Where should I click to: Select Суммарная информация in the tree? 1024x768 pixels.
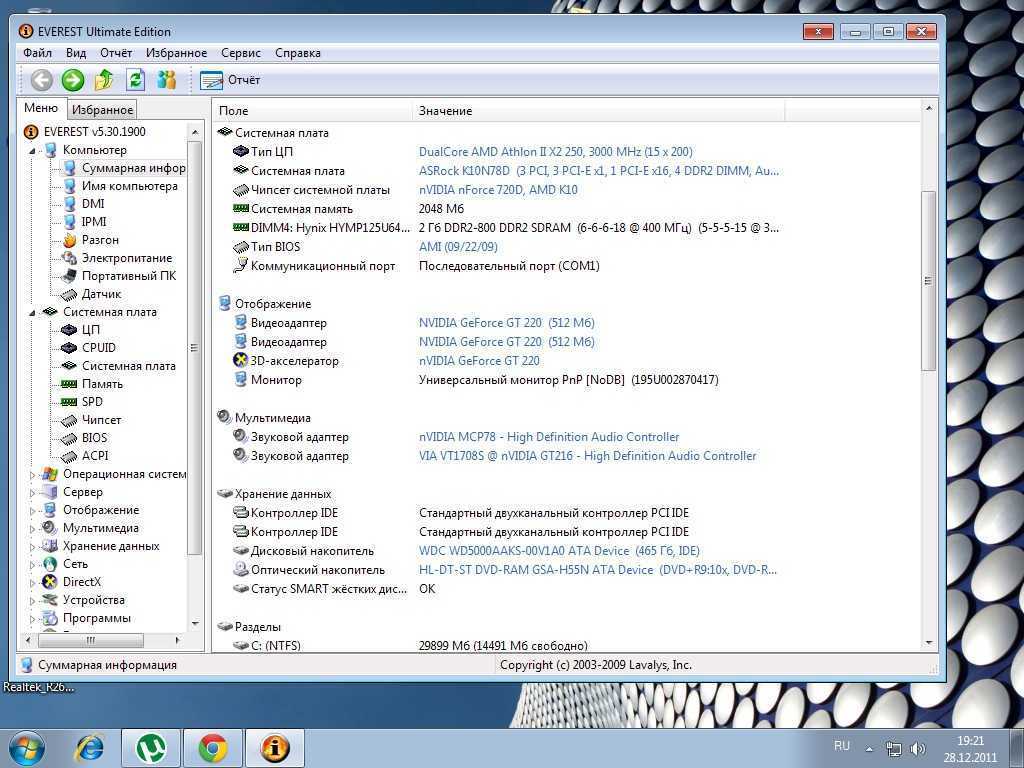coord(123,168)
